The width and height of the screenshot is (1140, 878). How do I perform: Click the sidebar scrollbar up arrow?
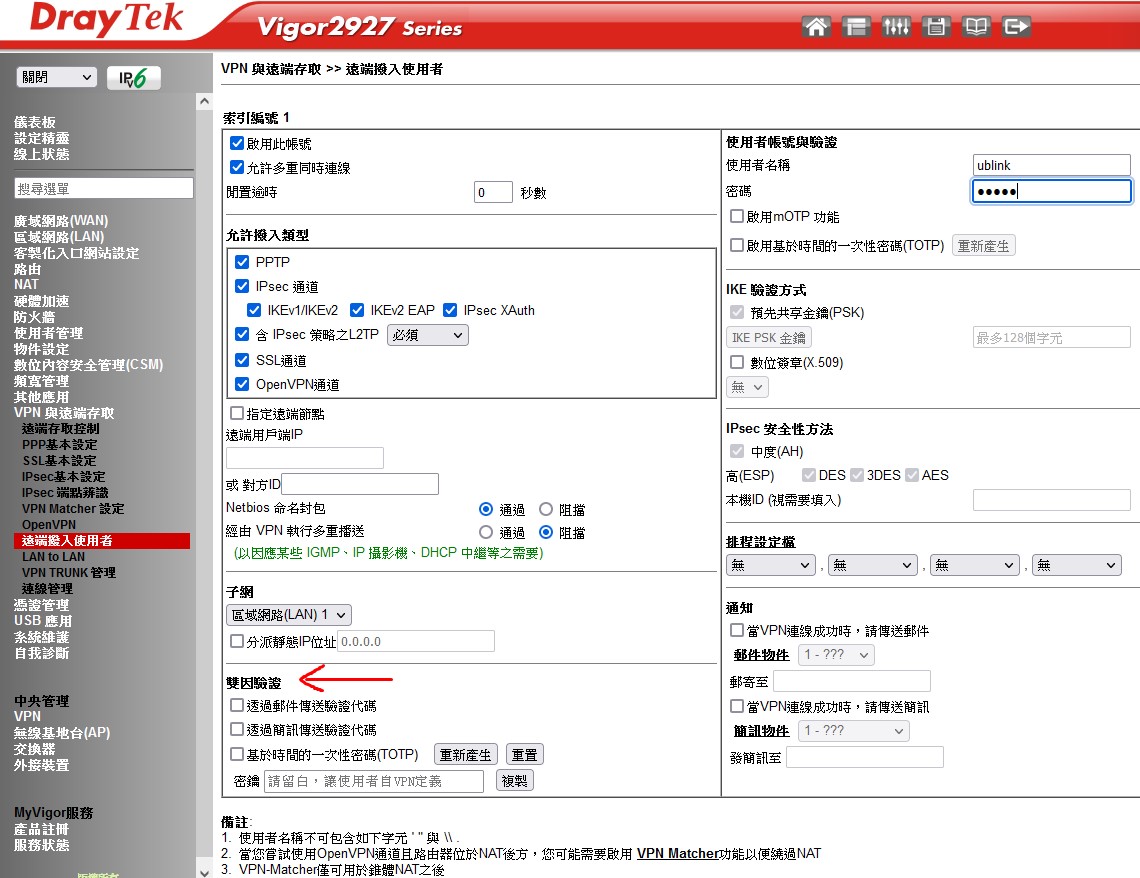(x=204, y=103)
